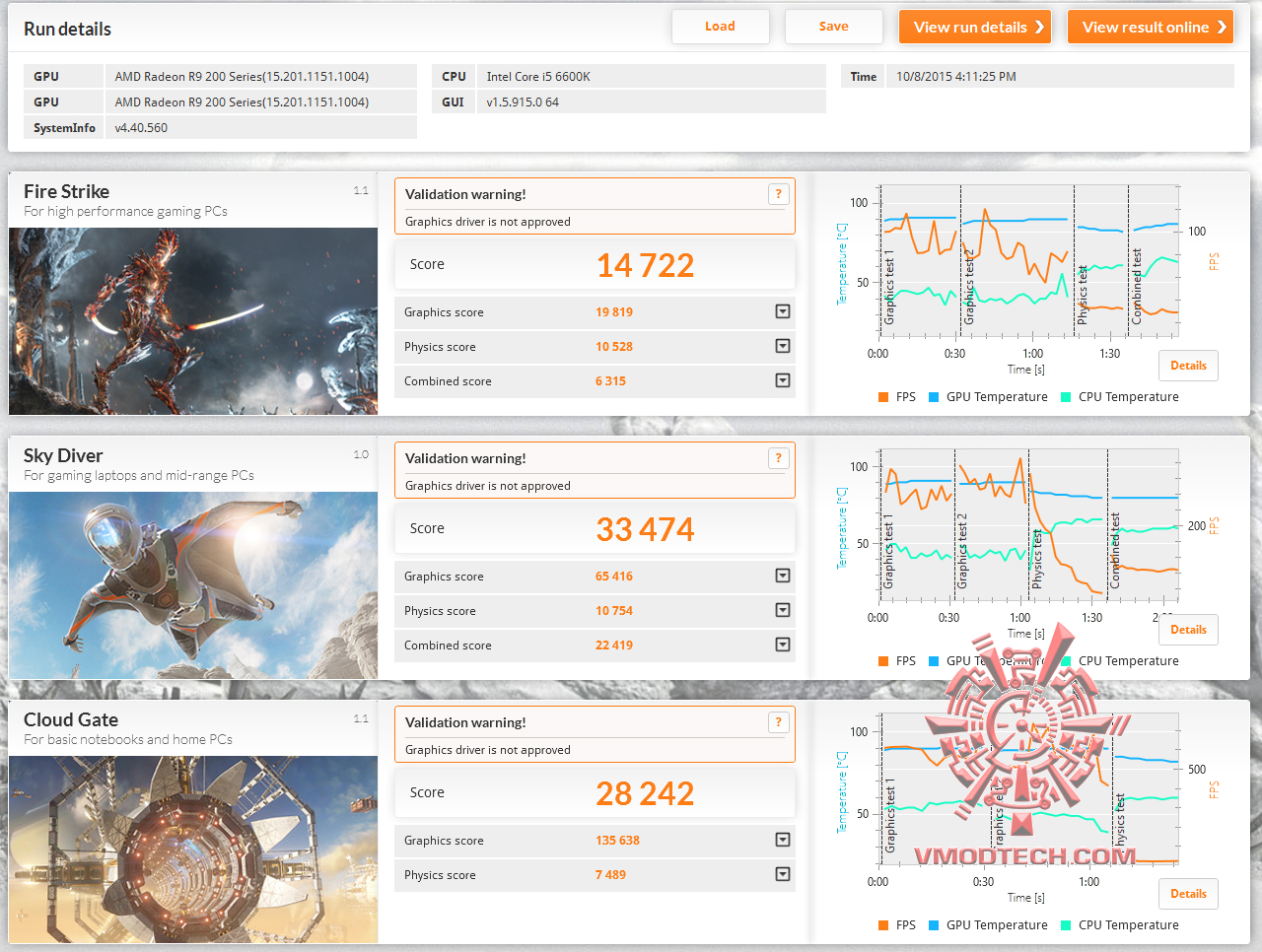Click Cloud Gate graphics score value 135 638
The height and width of the screenshot is (952, 1262).
[617, 840]
